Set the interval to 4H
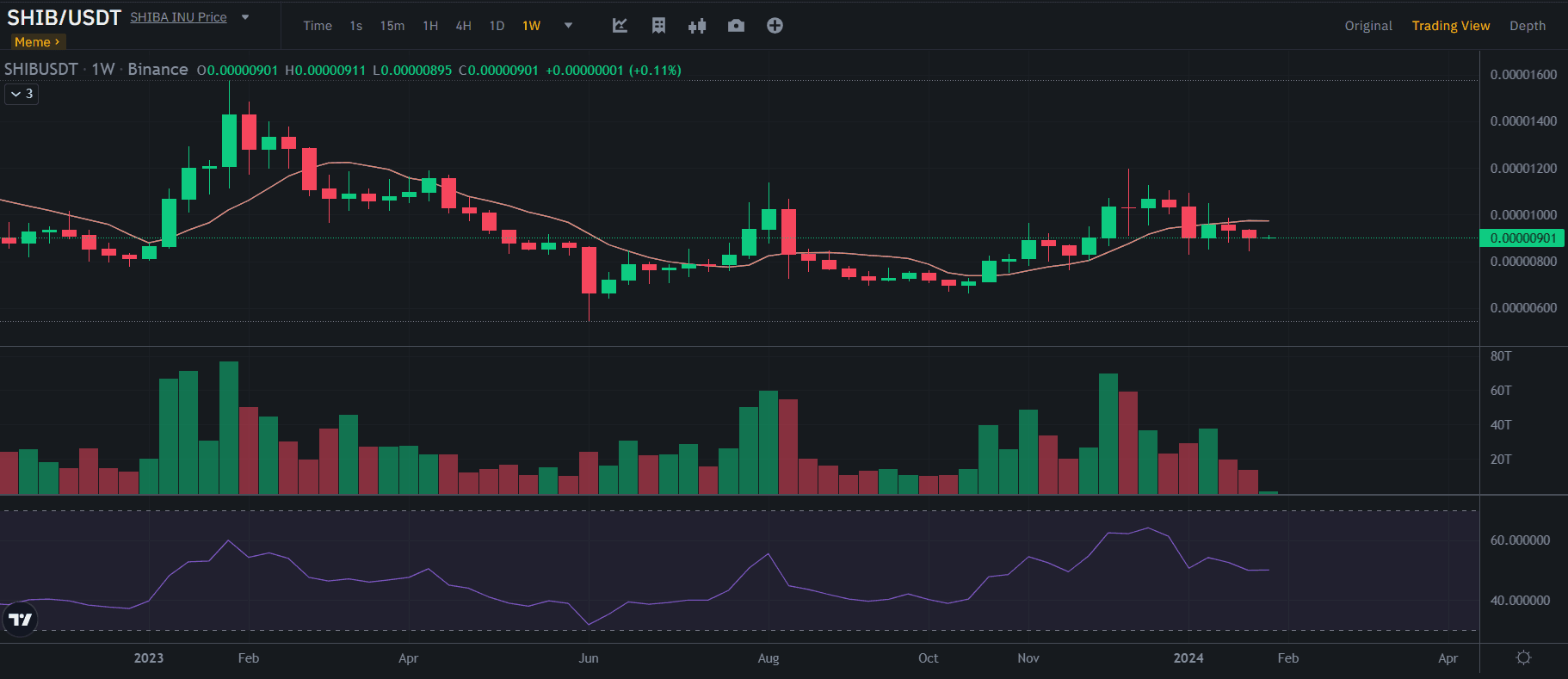 click(x=463, y=26)
